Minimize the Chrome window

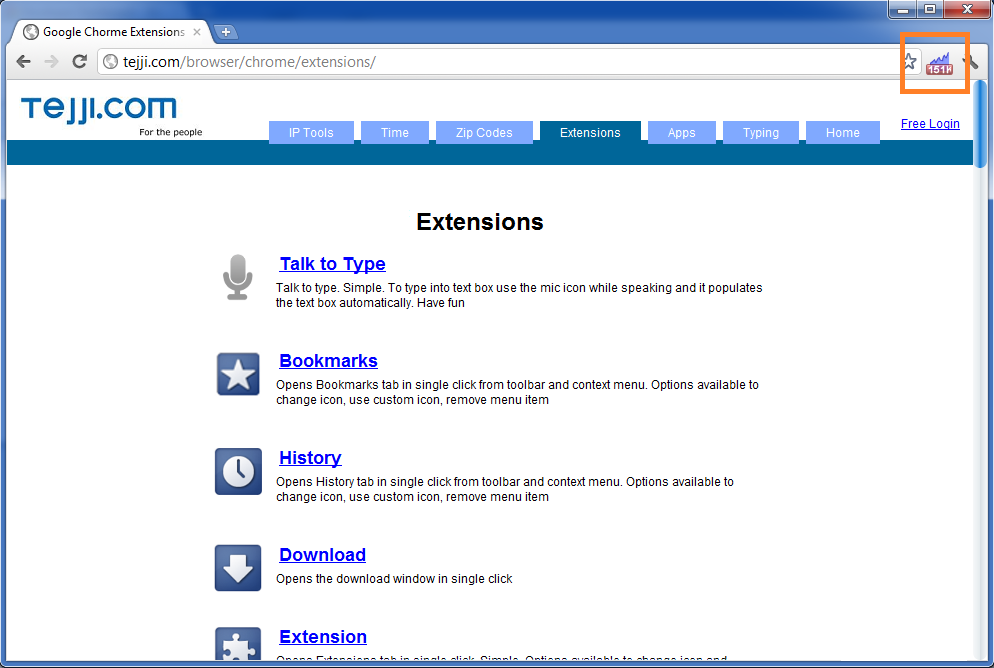tap(902, 9)
